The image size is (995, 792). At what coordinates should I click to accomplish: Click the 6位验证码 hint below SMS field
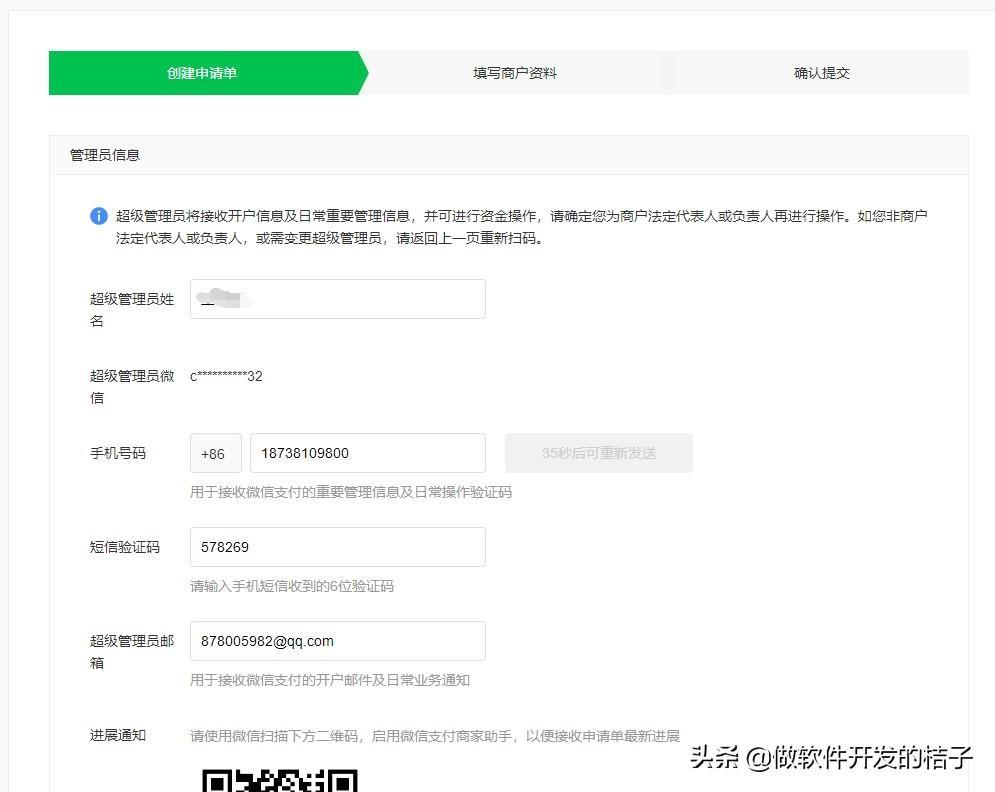point(292,586)
